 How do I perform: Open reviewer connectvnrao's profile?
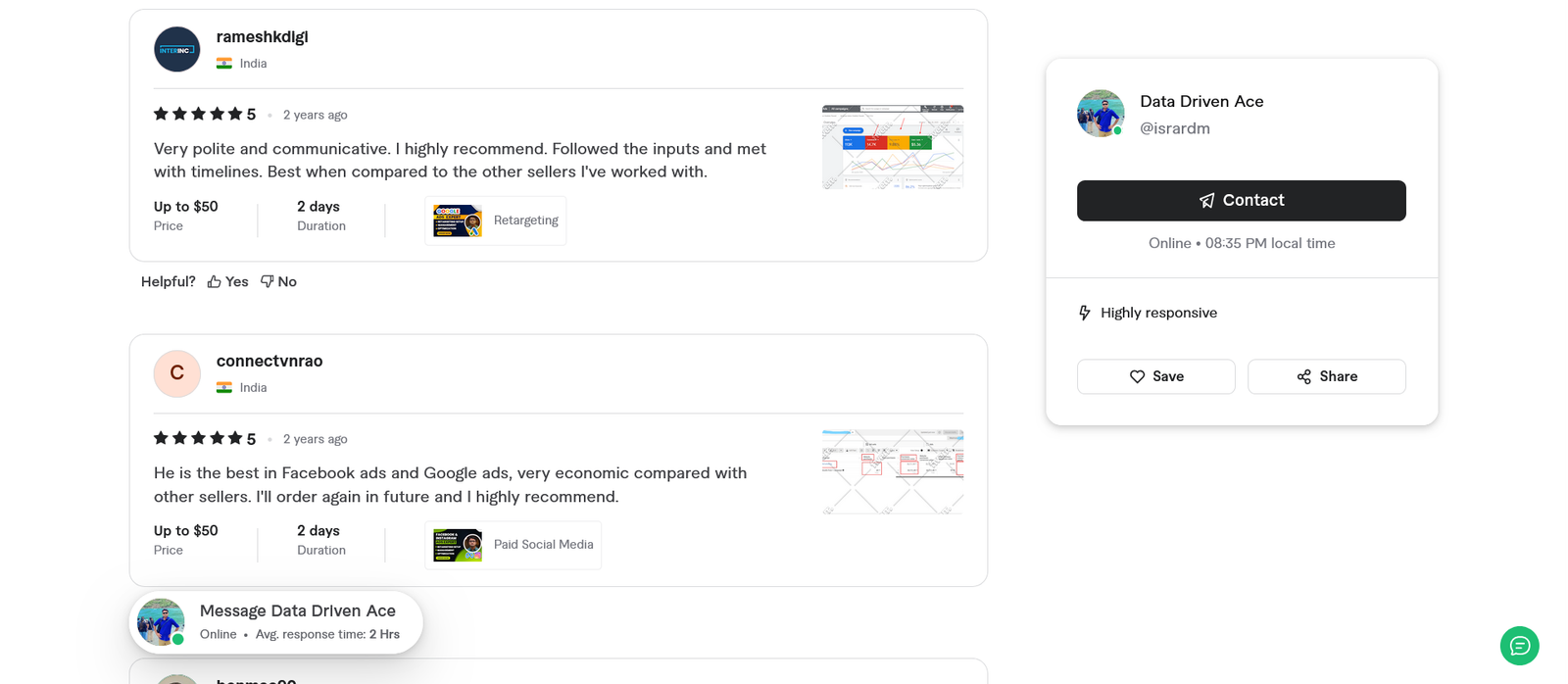click(x=269, y=361)
